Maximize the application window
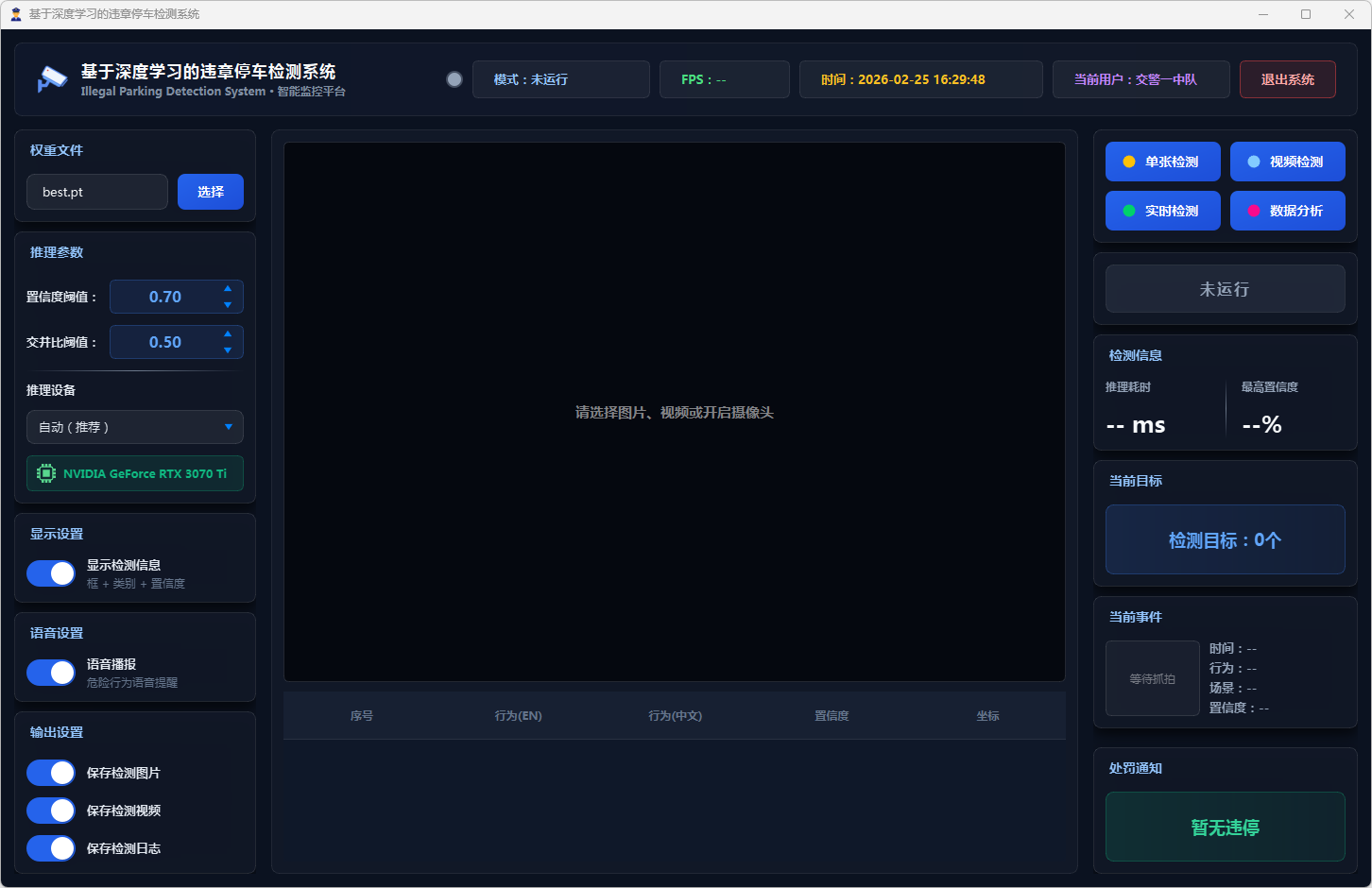The image size is (1372, 888). (1306, 14)
